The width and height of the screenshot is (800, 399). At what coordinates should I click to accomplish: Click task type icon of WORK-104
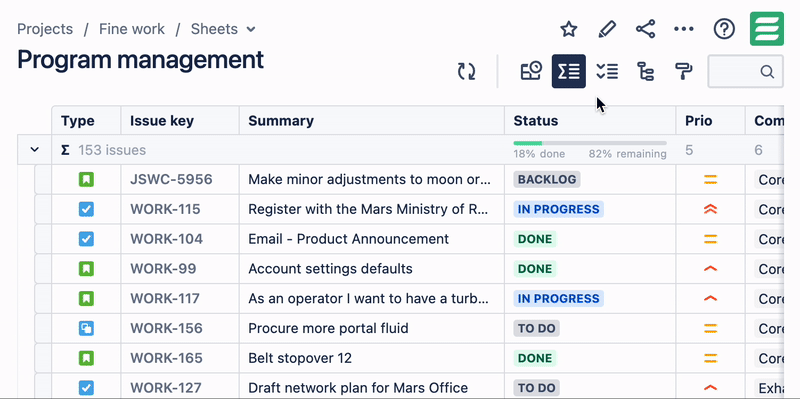click(x=86, y=239)
